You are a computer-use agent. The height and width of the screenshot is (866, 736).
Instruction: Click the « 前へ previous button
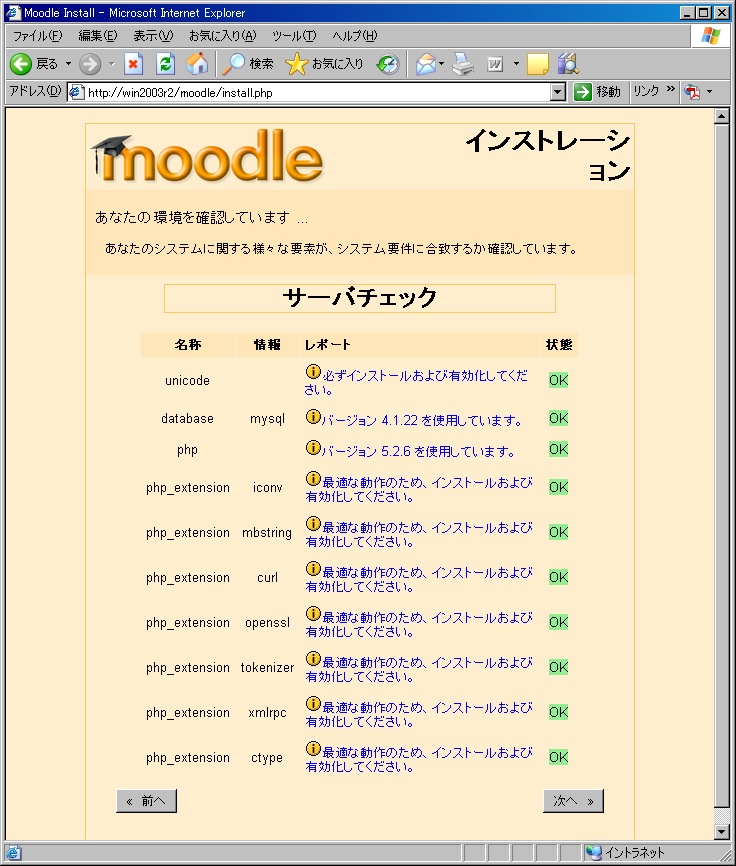(x=146, y=801)
